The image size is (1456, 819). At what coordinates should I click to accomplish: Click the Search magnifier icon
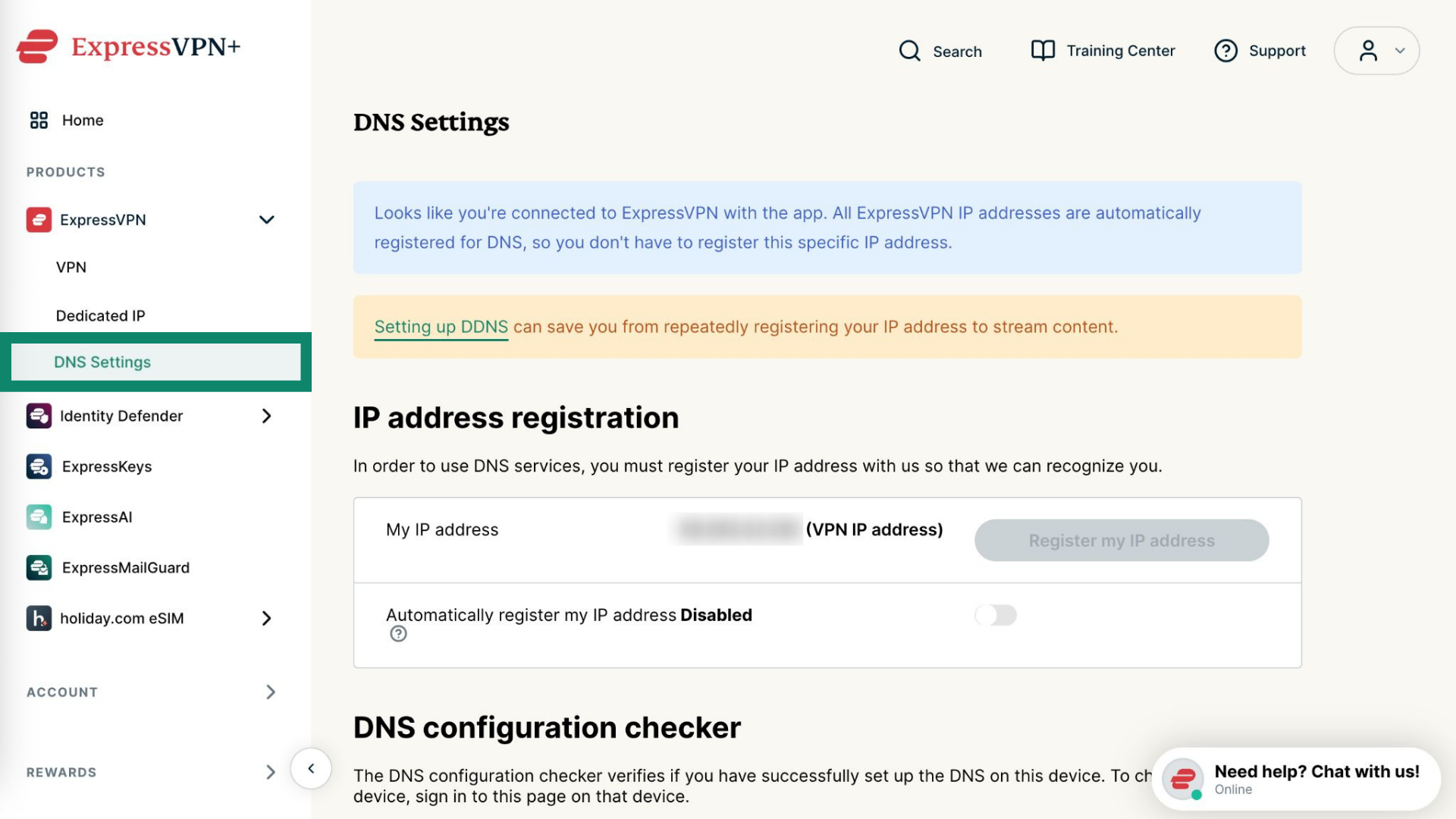click(x=909, y=51)
